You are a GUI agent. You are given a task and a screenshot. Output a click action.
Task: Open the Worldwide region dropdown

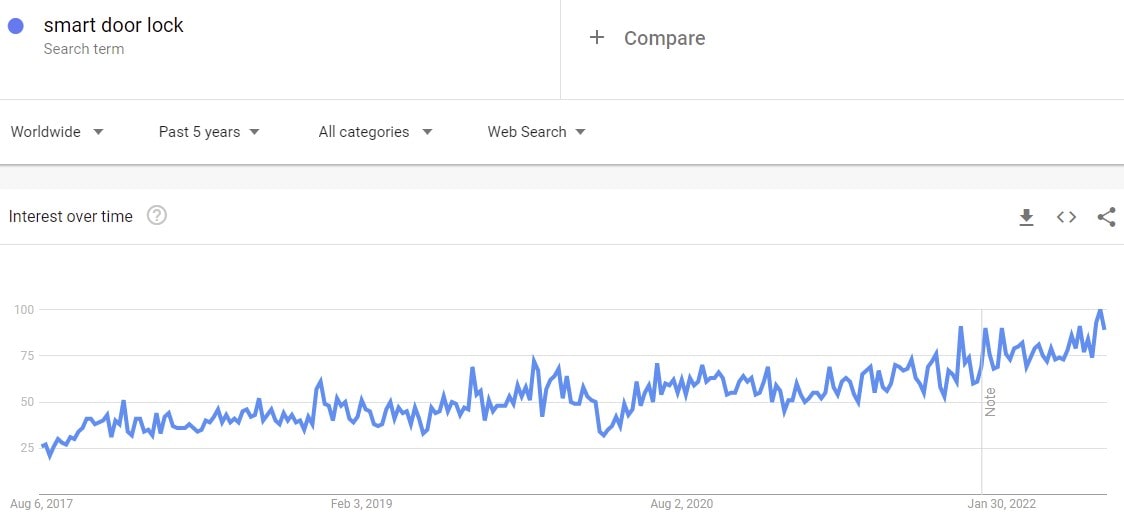point(57,132)
